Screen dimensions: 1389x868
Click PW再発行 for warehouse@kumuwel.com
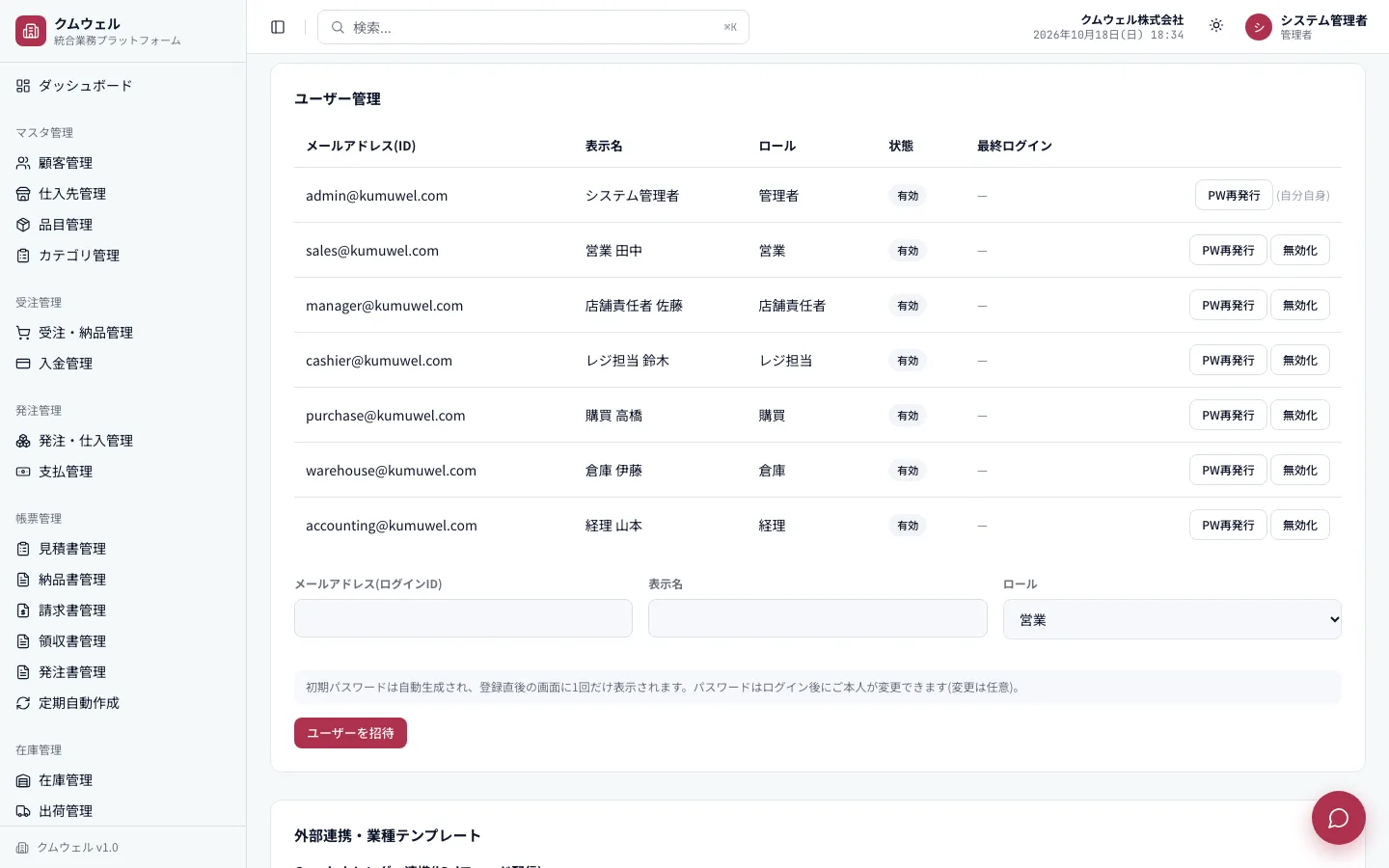[1228, 470]
